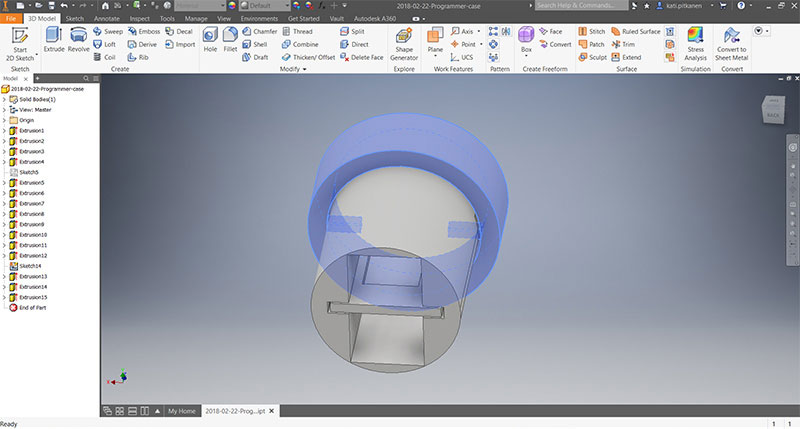Screen dimensions: 800x429
Task: Choose the Loft tool
Action: 105,44
